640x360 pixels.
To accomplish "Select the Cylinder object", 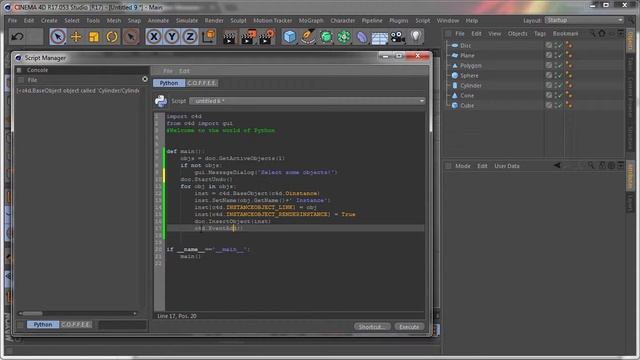I will click(471, 85).
